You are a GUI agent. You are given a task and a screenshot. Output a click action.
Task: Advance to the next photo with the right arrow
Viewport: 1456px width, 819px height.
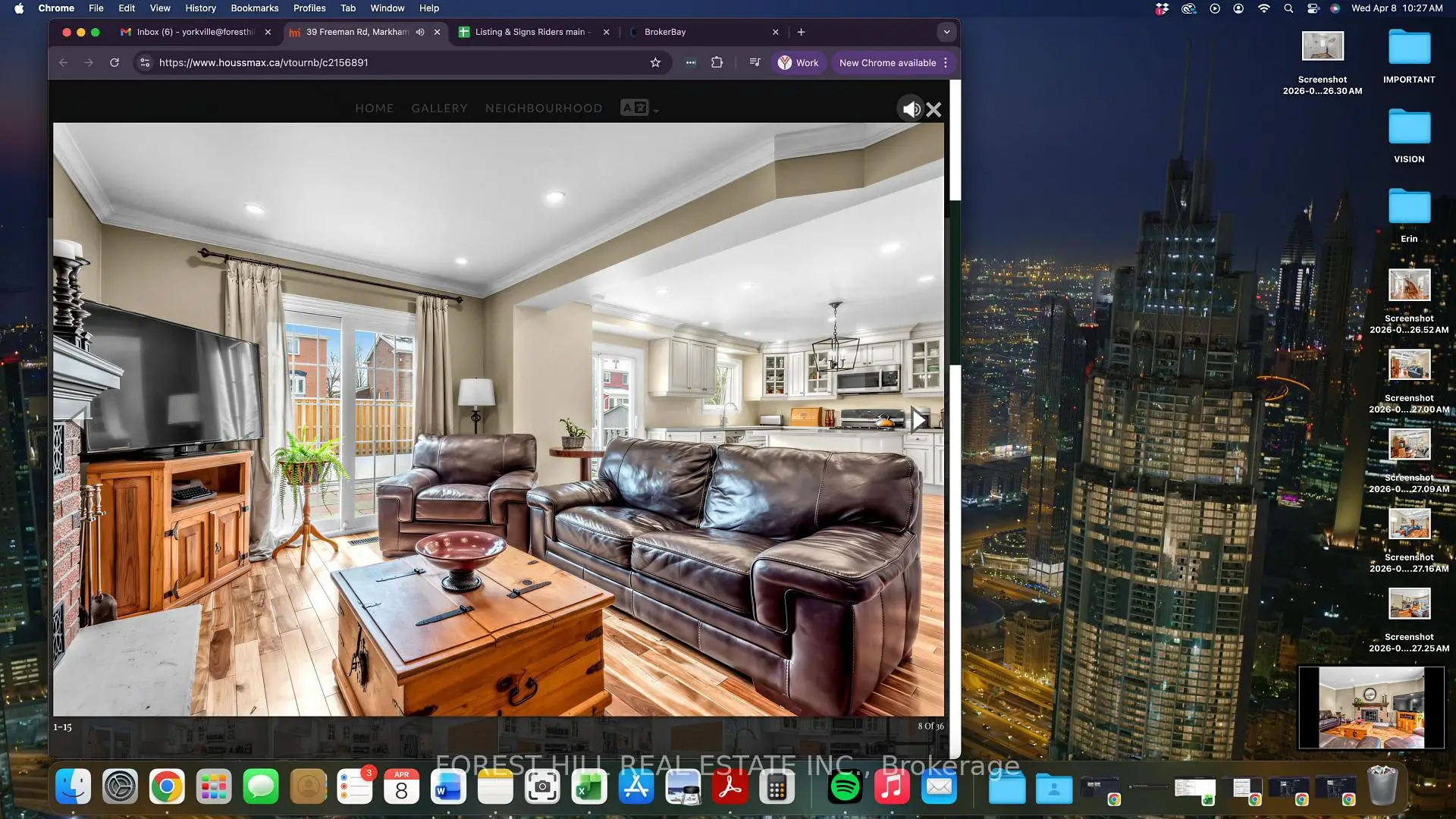[919, 419]
